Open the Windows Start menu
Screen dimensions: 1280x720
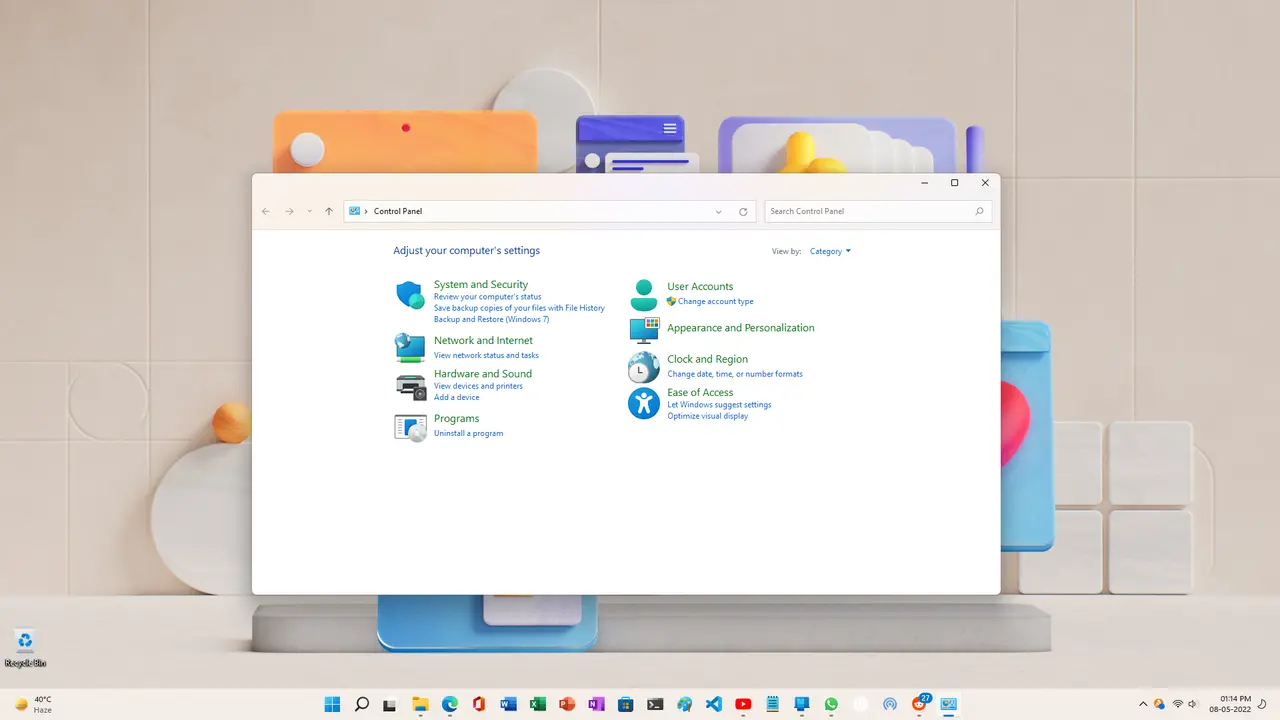[332, 704]
